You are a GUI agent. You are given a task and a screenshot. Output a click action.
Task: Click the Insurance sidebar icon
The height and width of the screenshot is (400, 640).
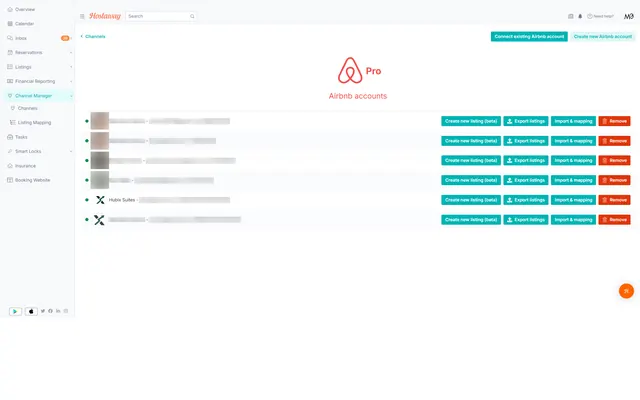(x=10, y=166)
